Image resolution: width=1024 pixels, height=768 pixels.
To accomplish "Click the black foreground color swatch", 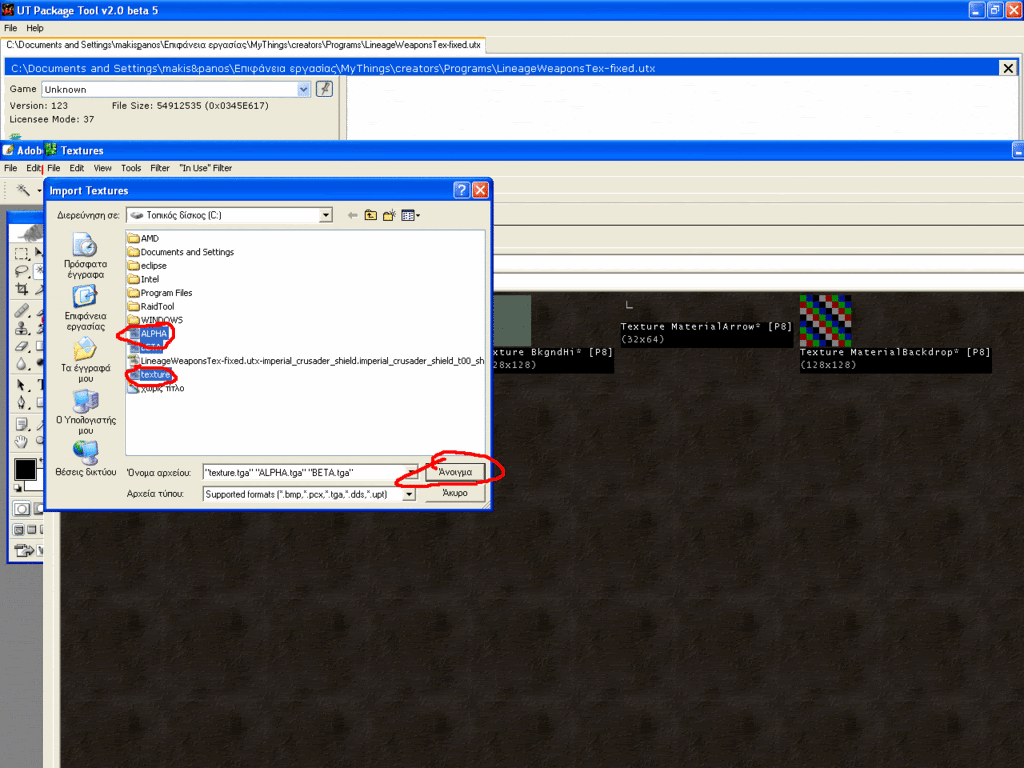I will coord(24,469).
